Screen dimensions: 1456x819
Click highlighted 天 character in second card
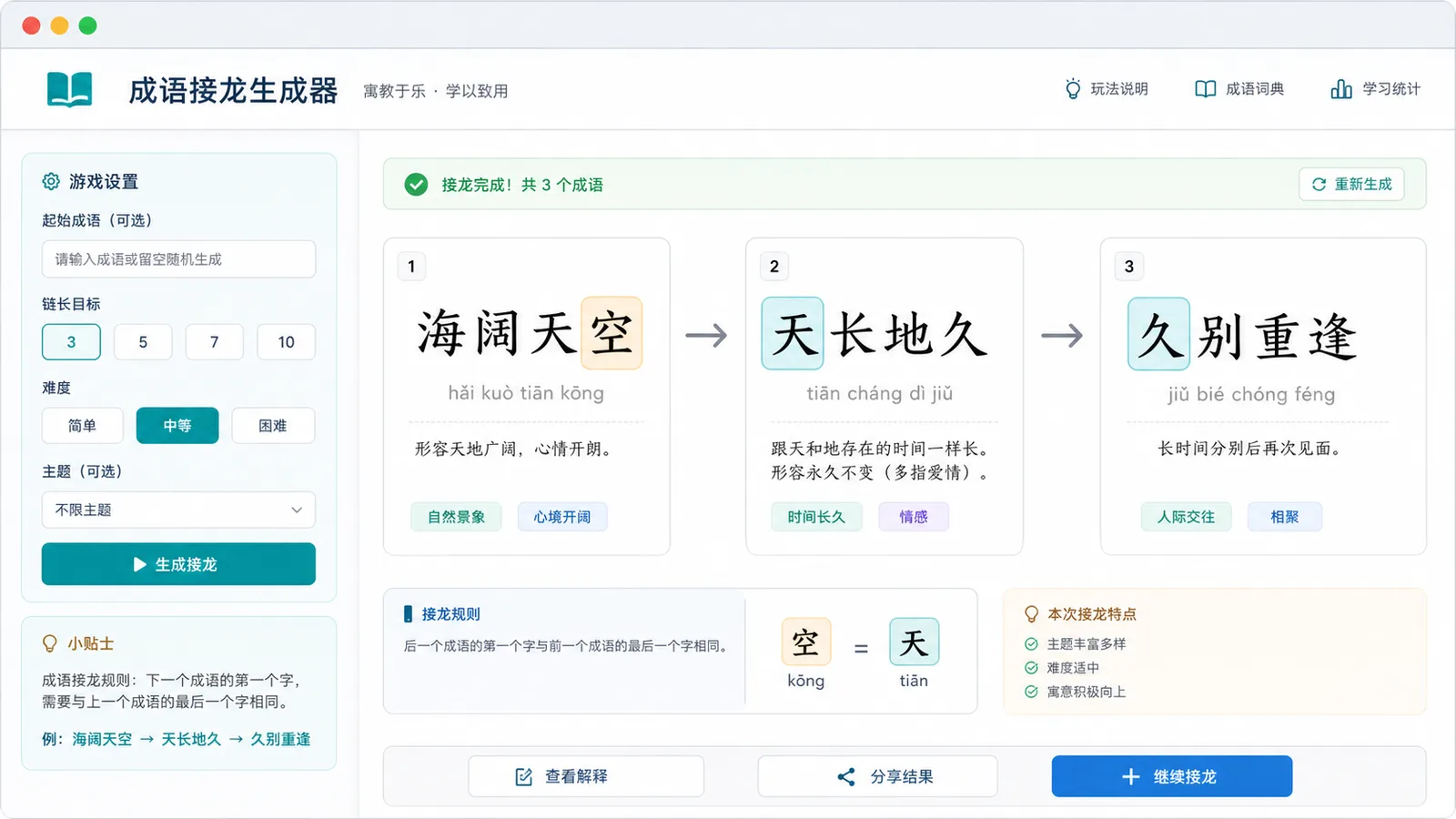793,333
